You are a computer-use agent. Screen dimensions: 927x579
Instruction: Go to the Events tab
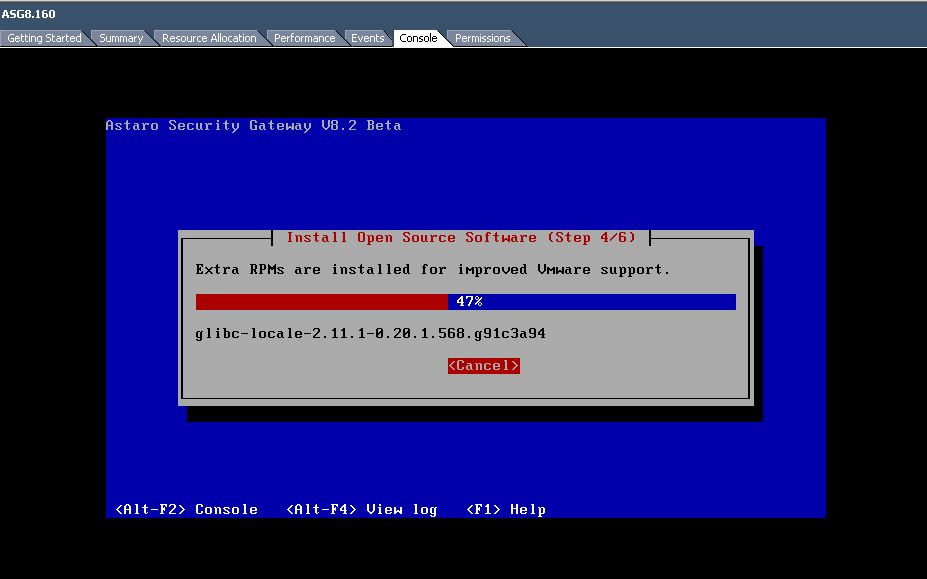tap(367, 38)
